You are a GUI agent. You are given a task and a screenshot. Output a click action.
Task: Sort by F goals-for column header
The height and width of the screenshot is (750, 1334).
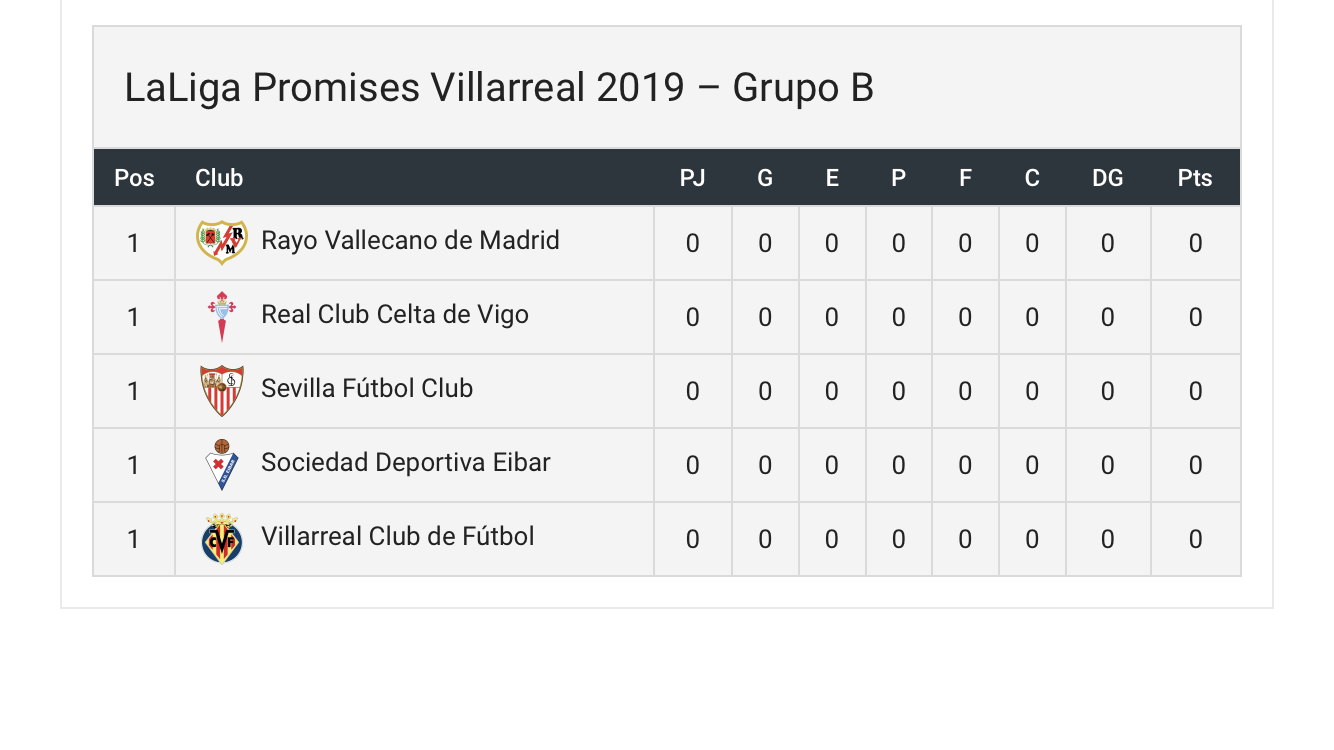coord(965,178)
